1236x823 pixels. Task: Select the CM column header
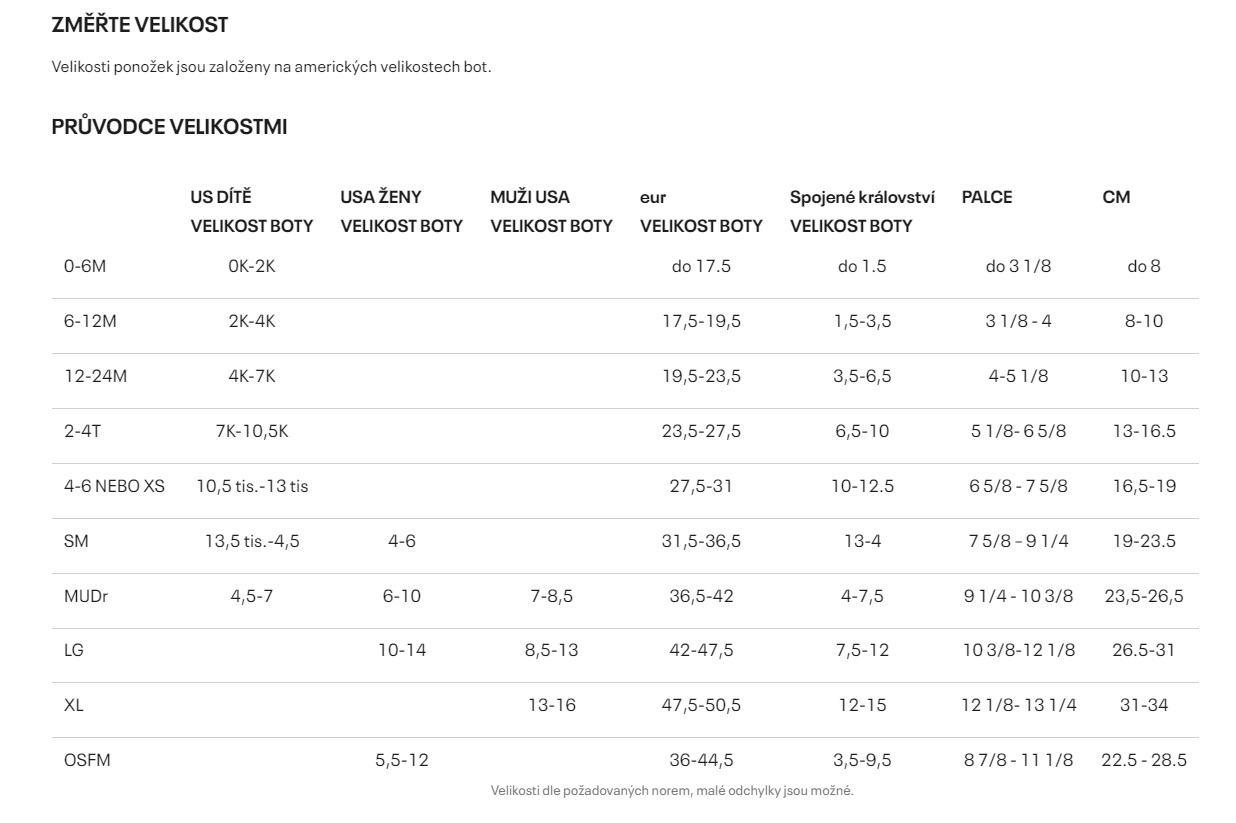click(x=1116, y=197)
